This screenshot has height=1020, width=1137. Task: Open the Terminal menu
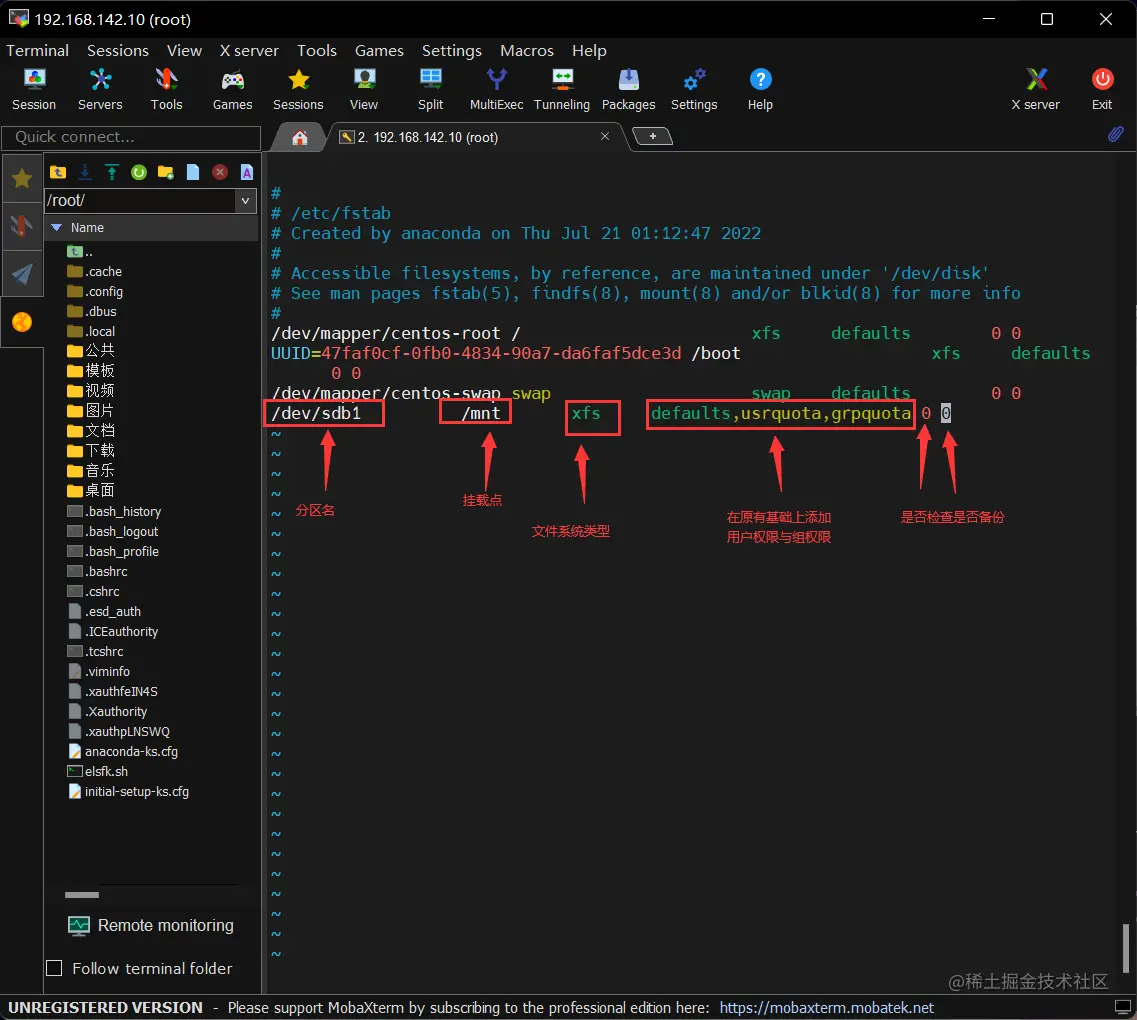[38, 51]
